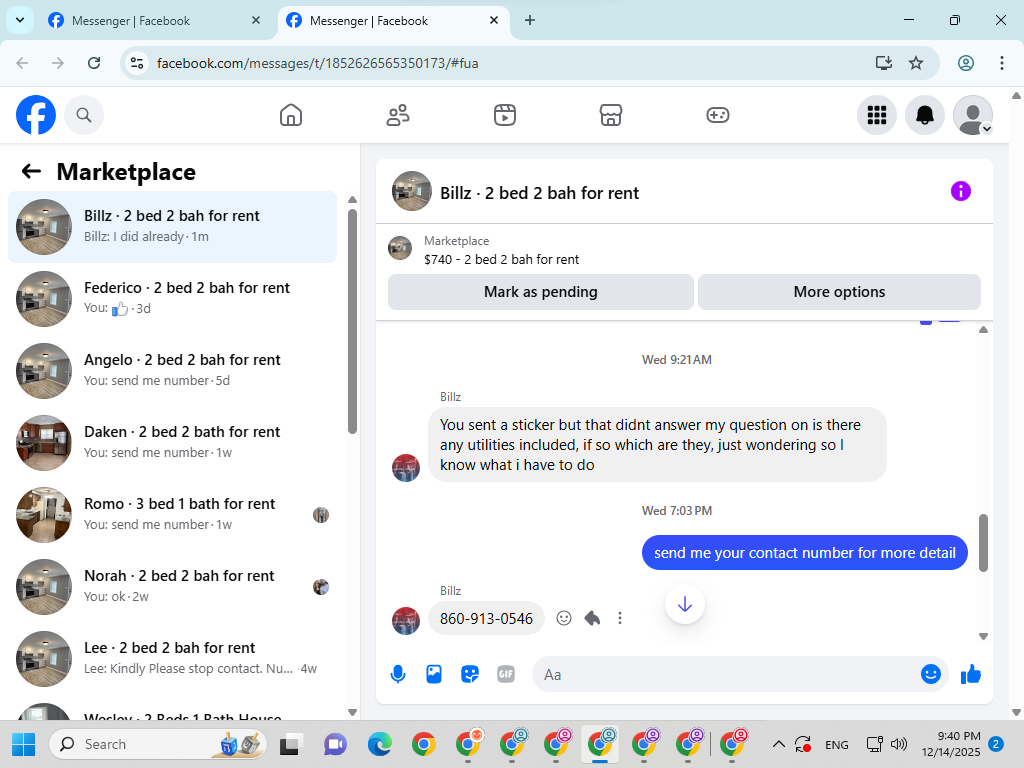The height and width of the screenshot is (768, 1024).
Task: Attach a photo using image icon
Action: click(434, 674)
